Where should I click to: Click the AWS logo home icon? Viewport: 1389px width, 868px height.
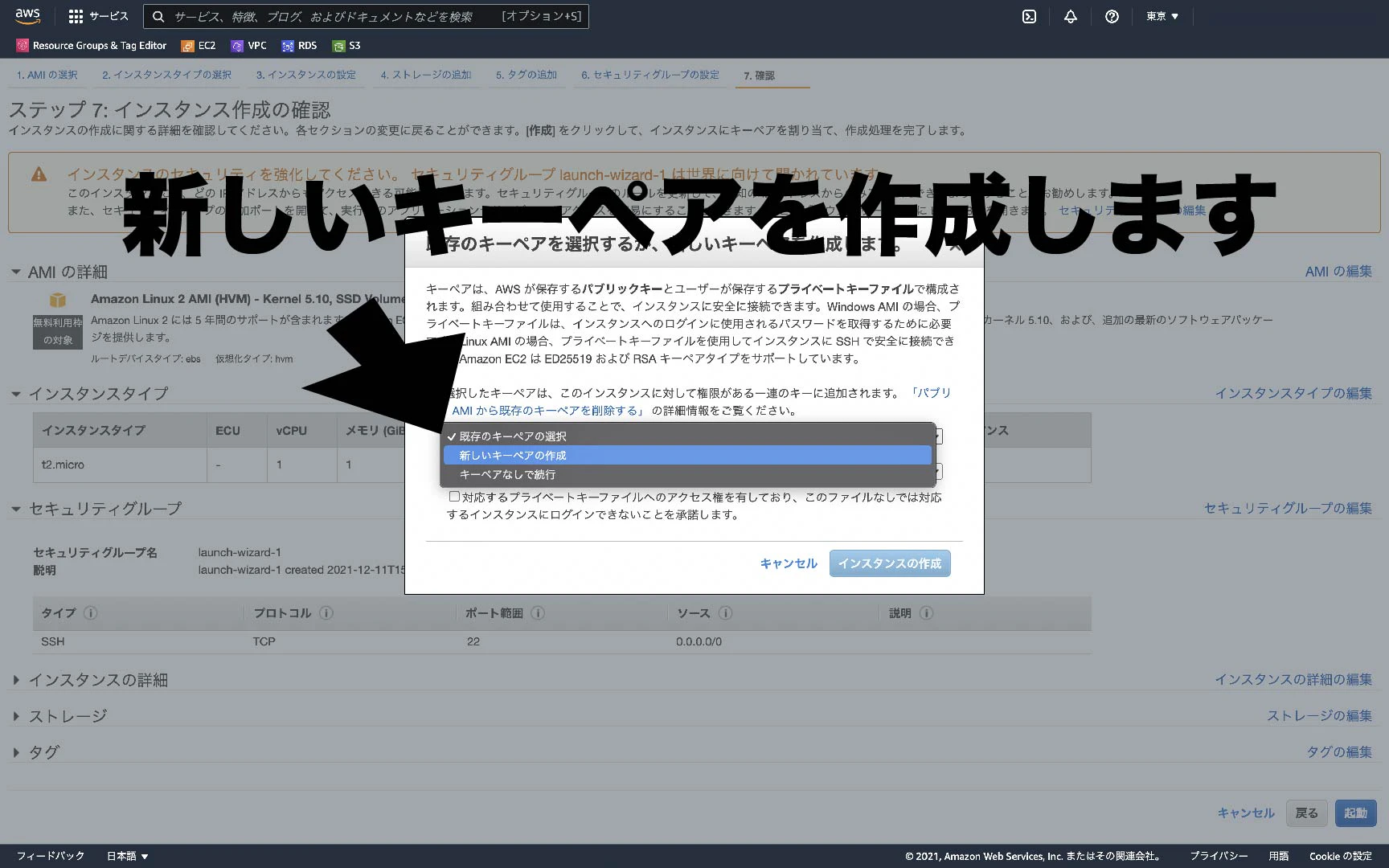[27, 16]
